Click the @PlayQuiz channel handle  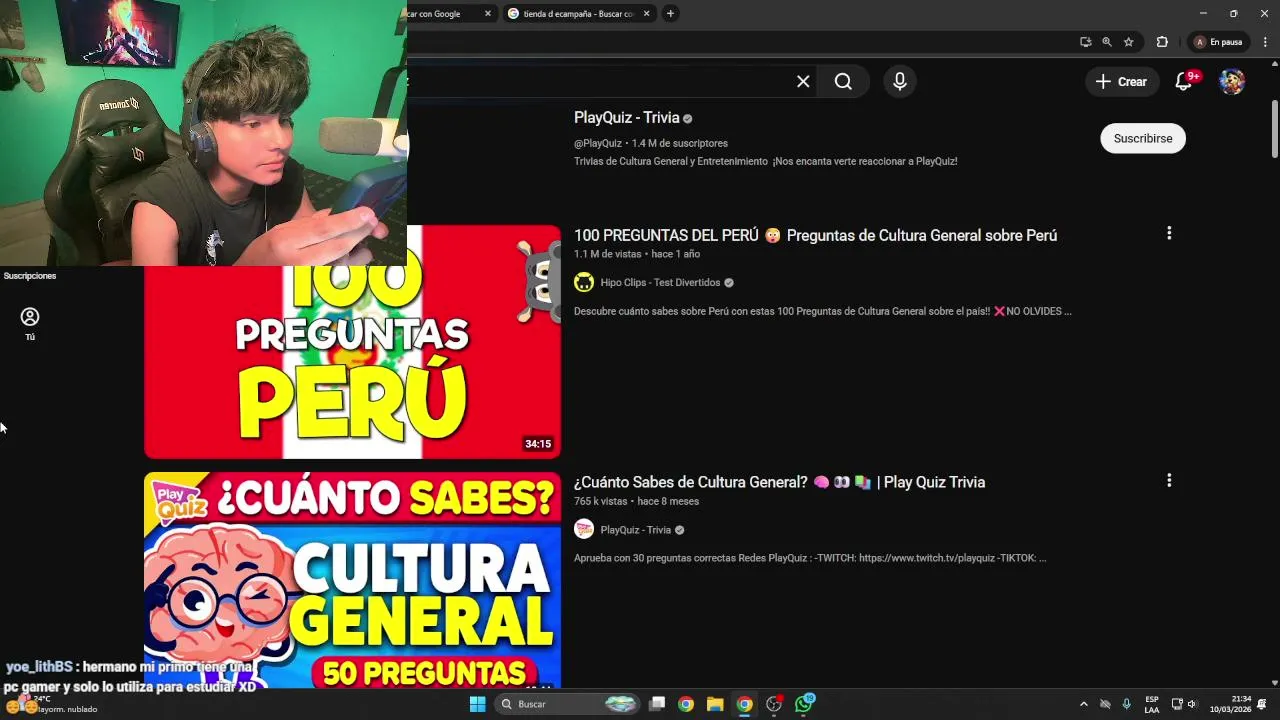[x=598, y=144]
